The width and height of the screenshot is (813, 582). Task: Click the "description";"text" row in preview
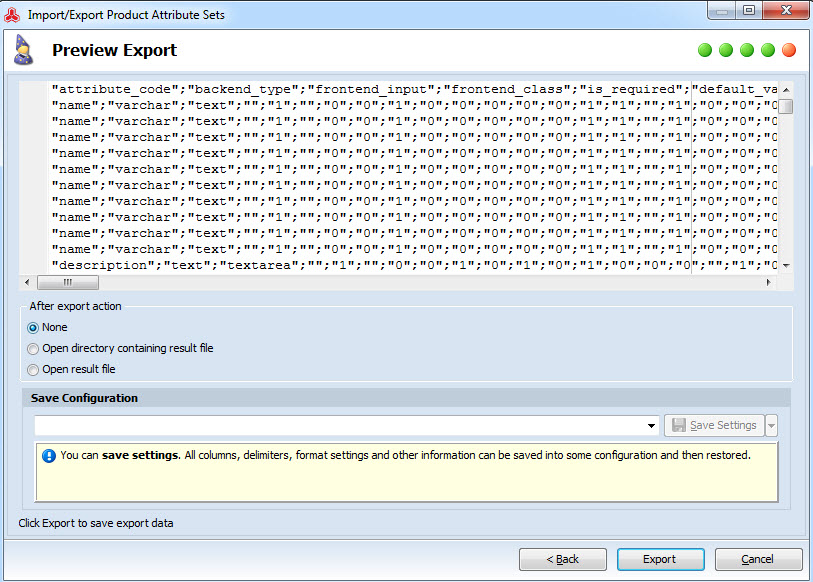tap(414, 266)
